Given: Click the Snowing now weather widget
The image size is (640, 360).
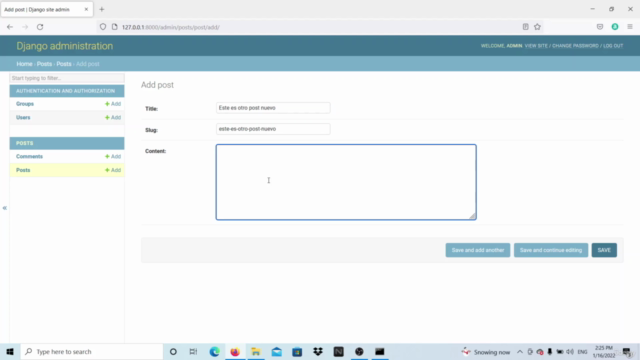Looking at the screenshot, I should point(486,352).
